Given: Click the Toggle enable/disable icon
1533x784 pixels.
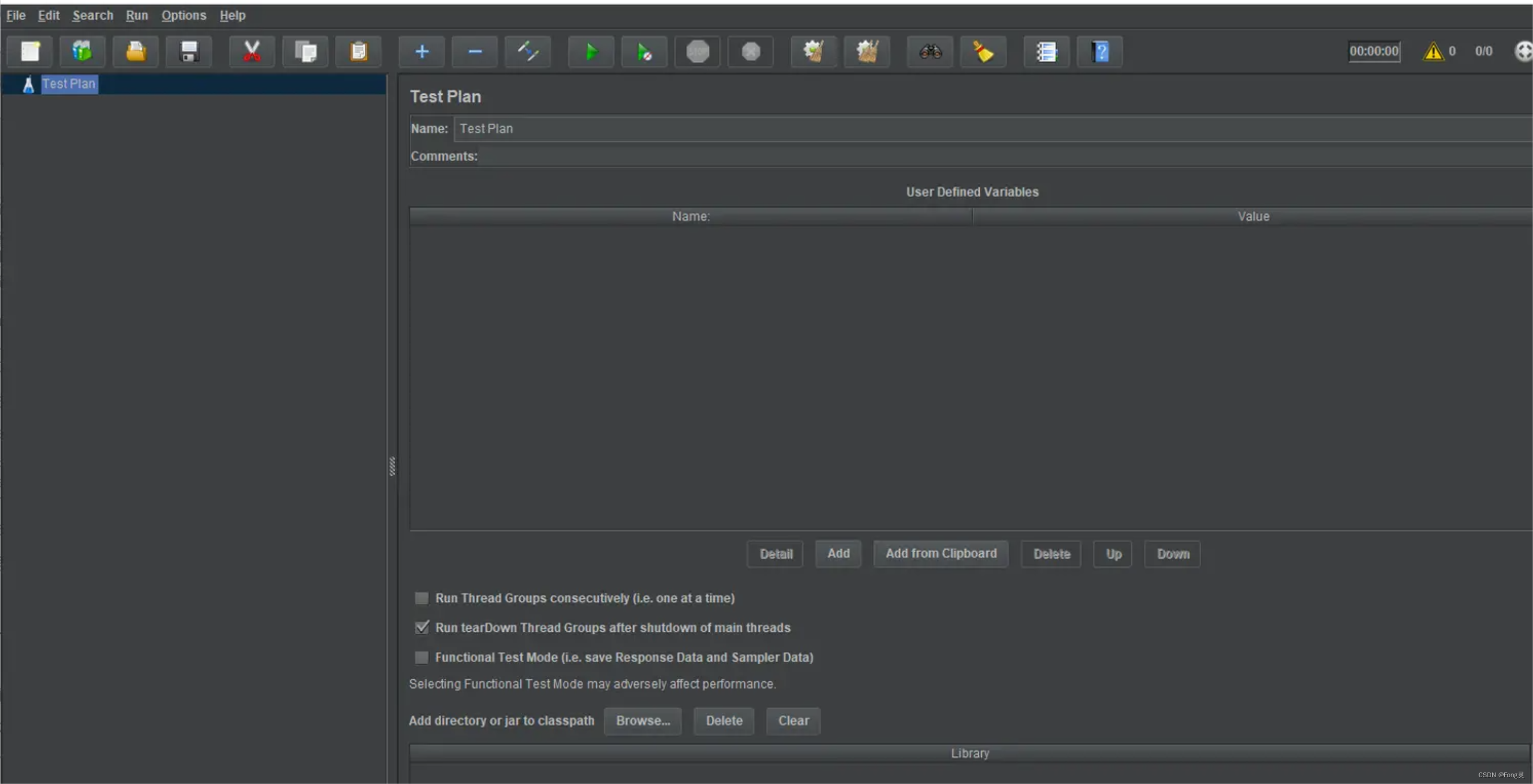Looking at the screenshot, I should point(528,52).
